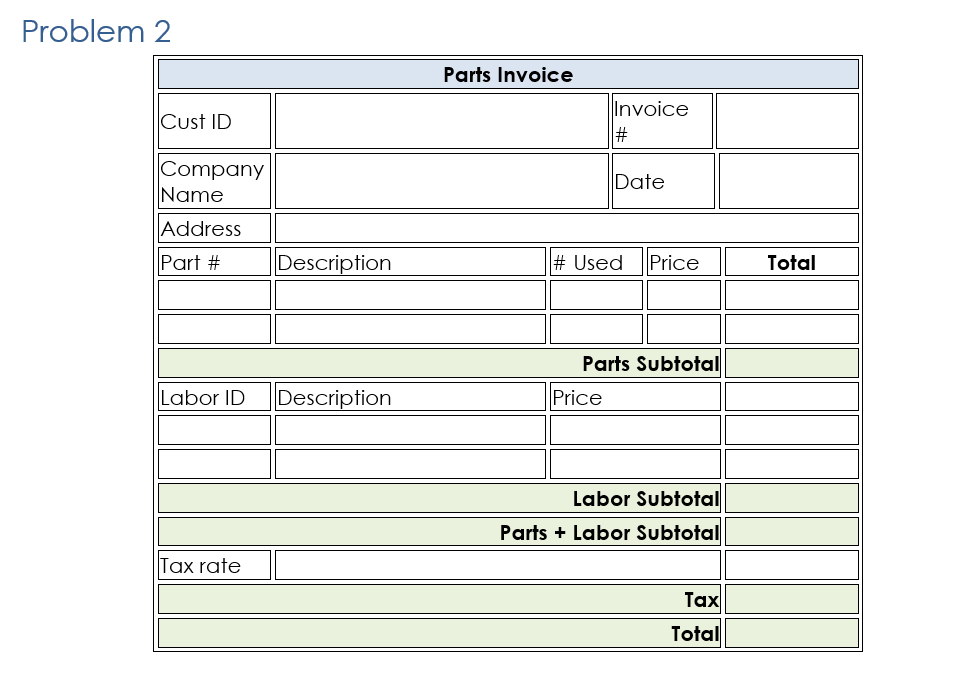957x680 pixels.
Task: Click the bold Total column header
Action: coord(791,261)
